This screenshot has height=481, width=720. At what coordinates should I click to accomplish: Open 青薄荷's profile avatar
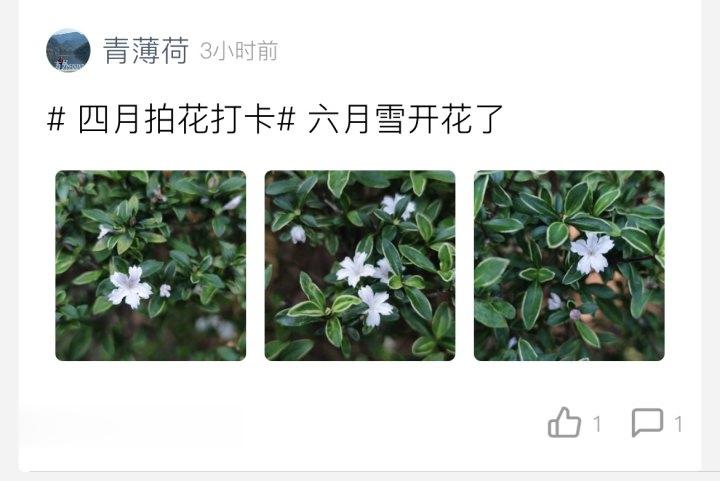tap(68, 50)
